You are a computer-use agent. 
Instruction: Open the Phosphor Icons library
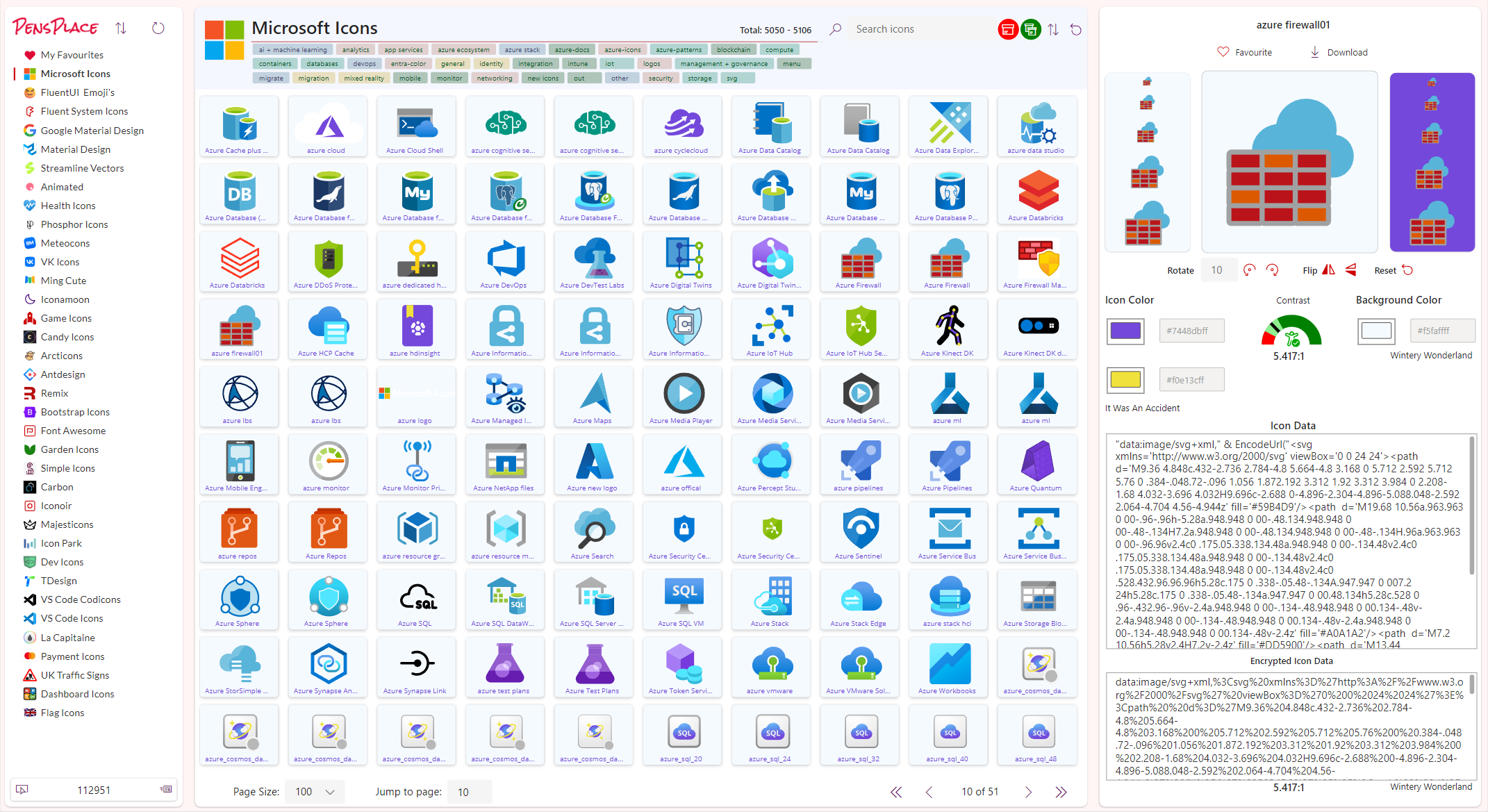pyautogui.click(x=74, y=224)
